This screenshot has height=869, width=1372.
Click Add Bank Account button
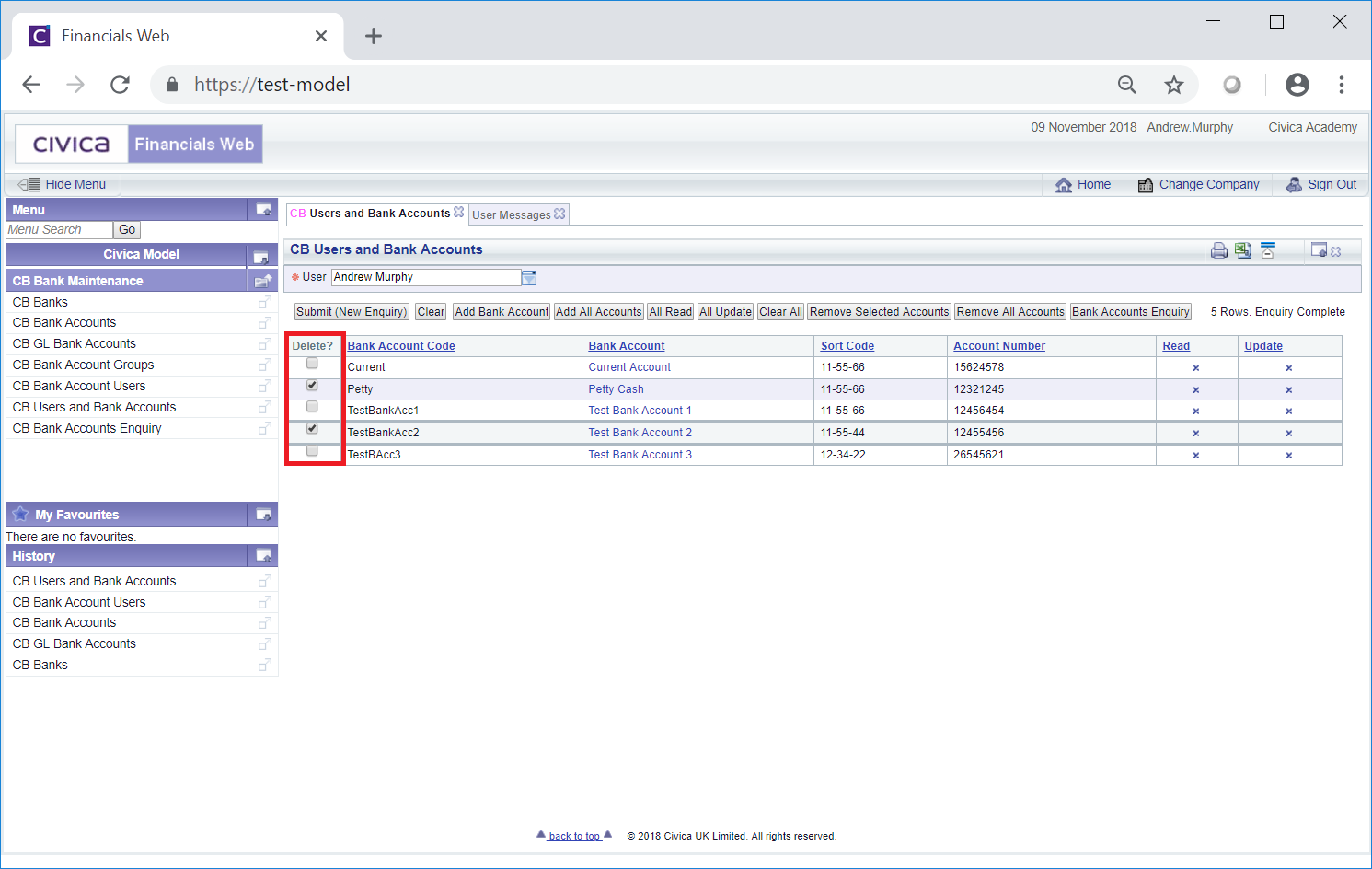[502, 312]
